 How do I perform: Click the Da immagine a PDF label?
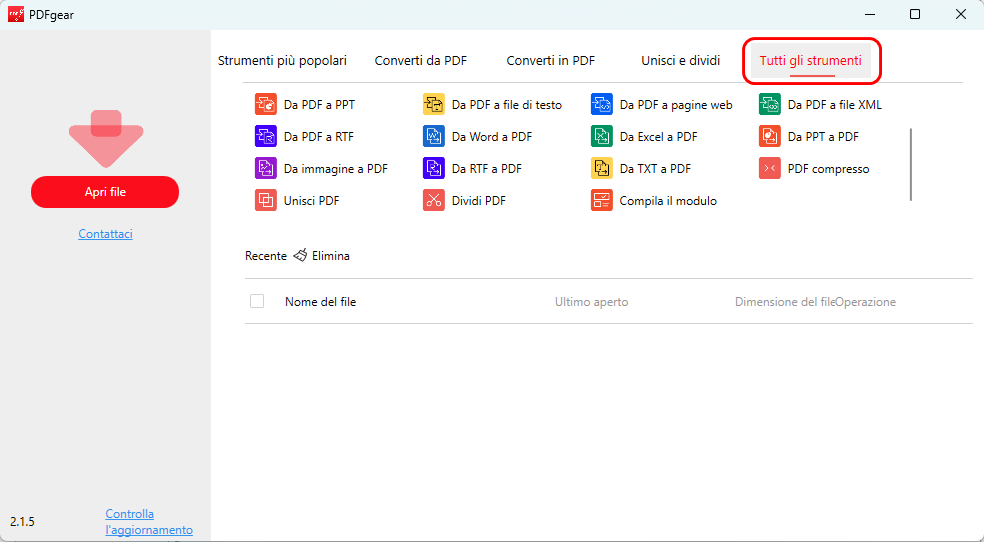pos(336,169)
